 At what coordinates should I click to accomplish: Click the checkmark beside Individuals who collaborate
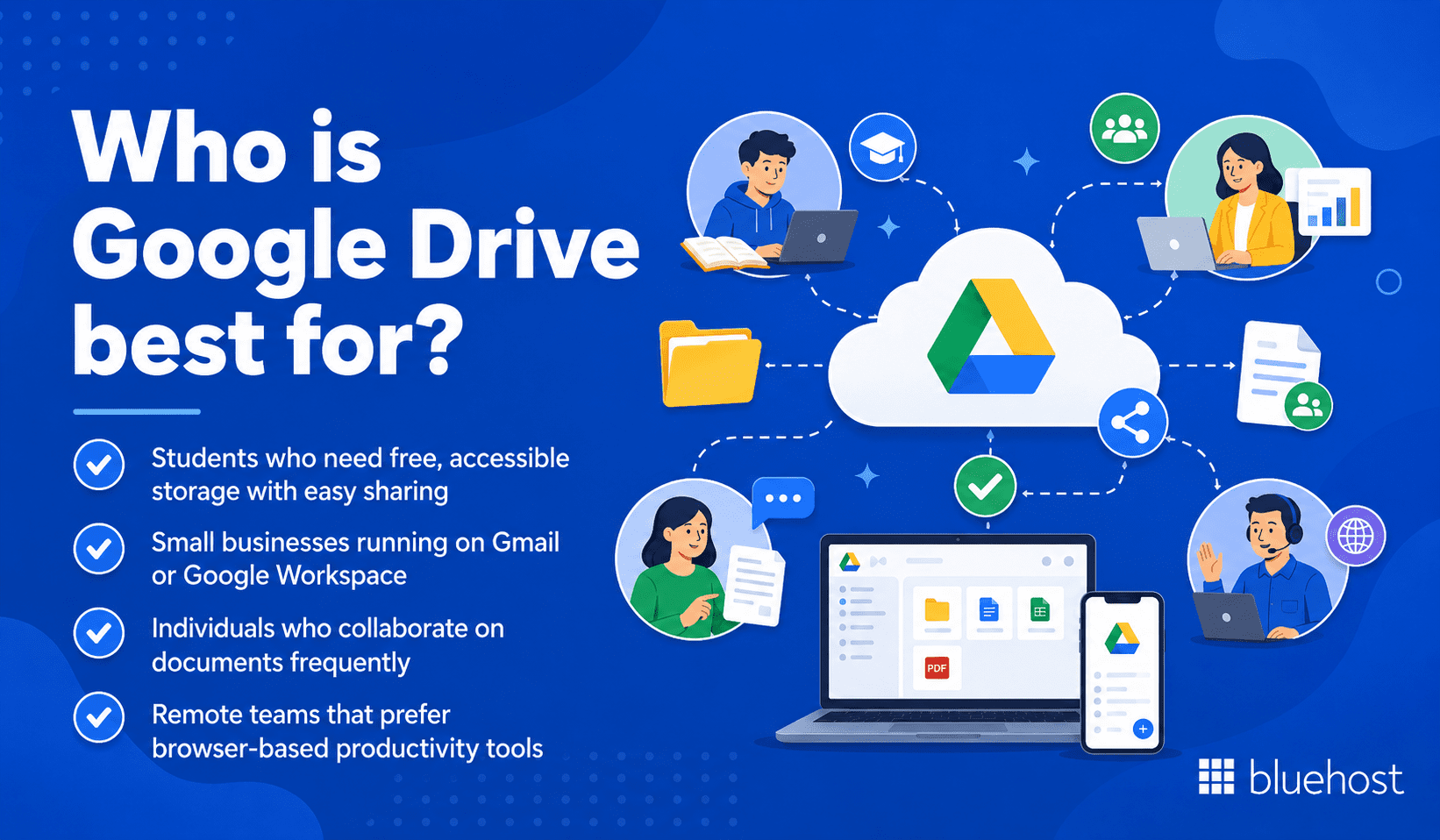click(99, 633)
